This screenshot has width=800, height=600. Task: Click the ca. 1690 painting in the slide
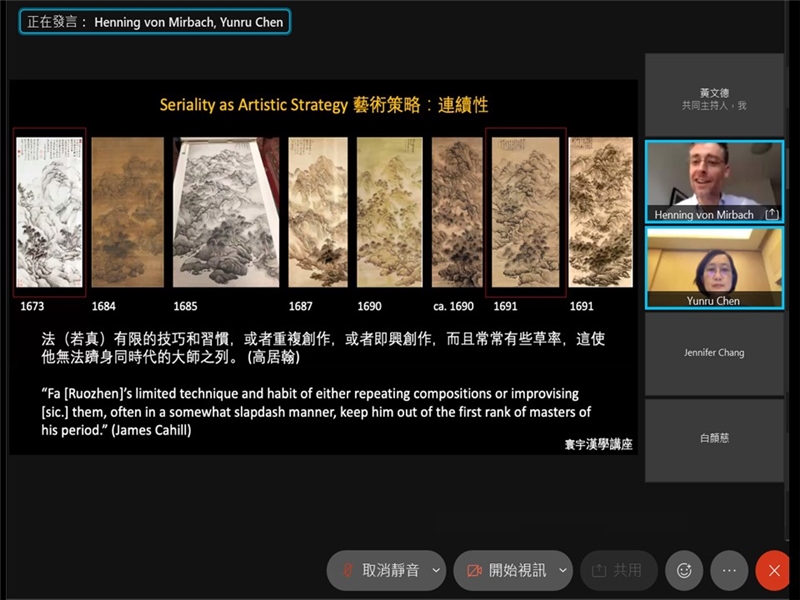(457, 212)
